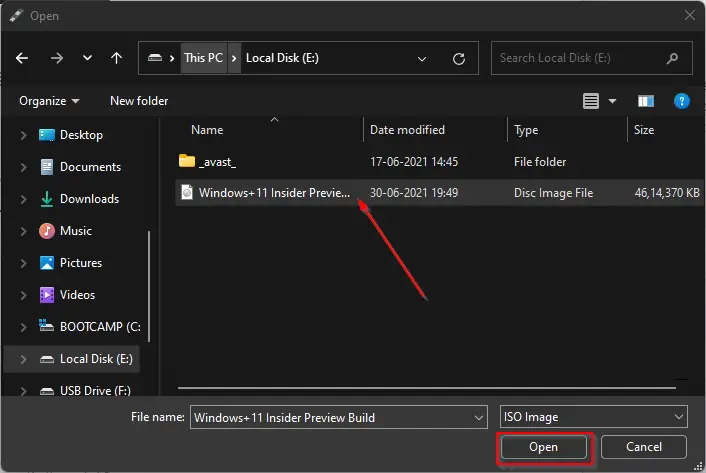The width and height of the screenshot is (706, 473).
Task: Sort files by Type column
Action: (526, 130)
